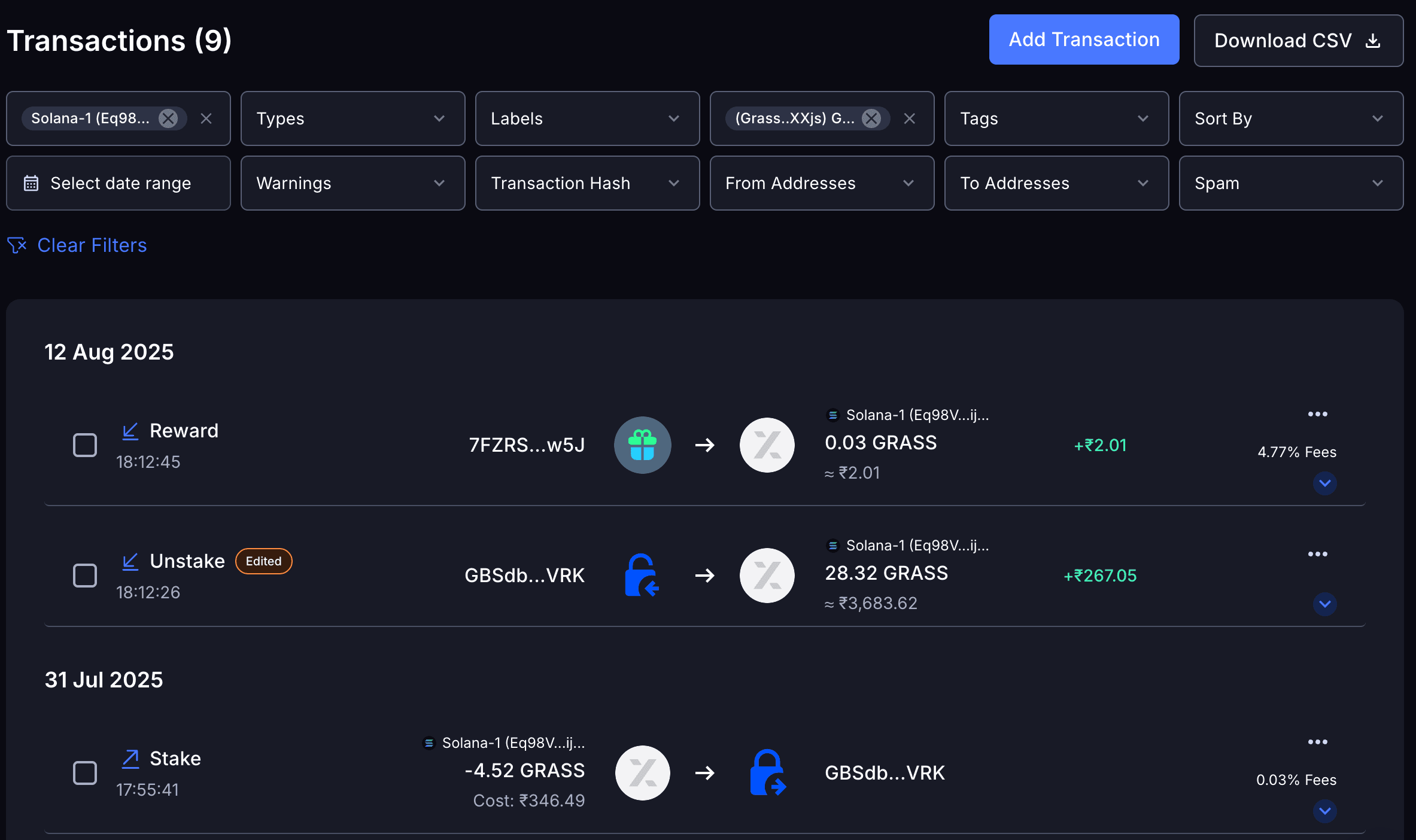The height and width of the screenshot is (840, 1416).
Task: Remove the Solana-1 wallet filter chip
Action: tap(168, 118)
